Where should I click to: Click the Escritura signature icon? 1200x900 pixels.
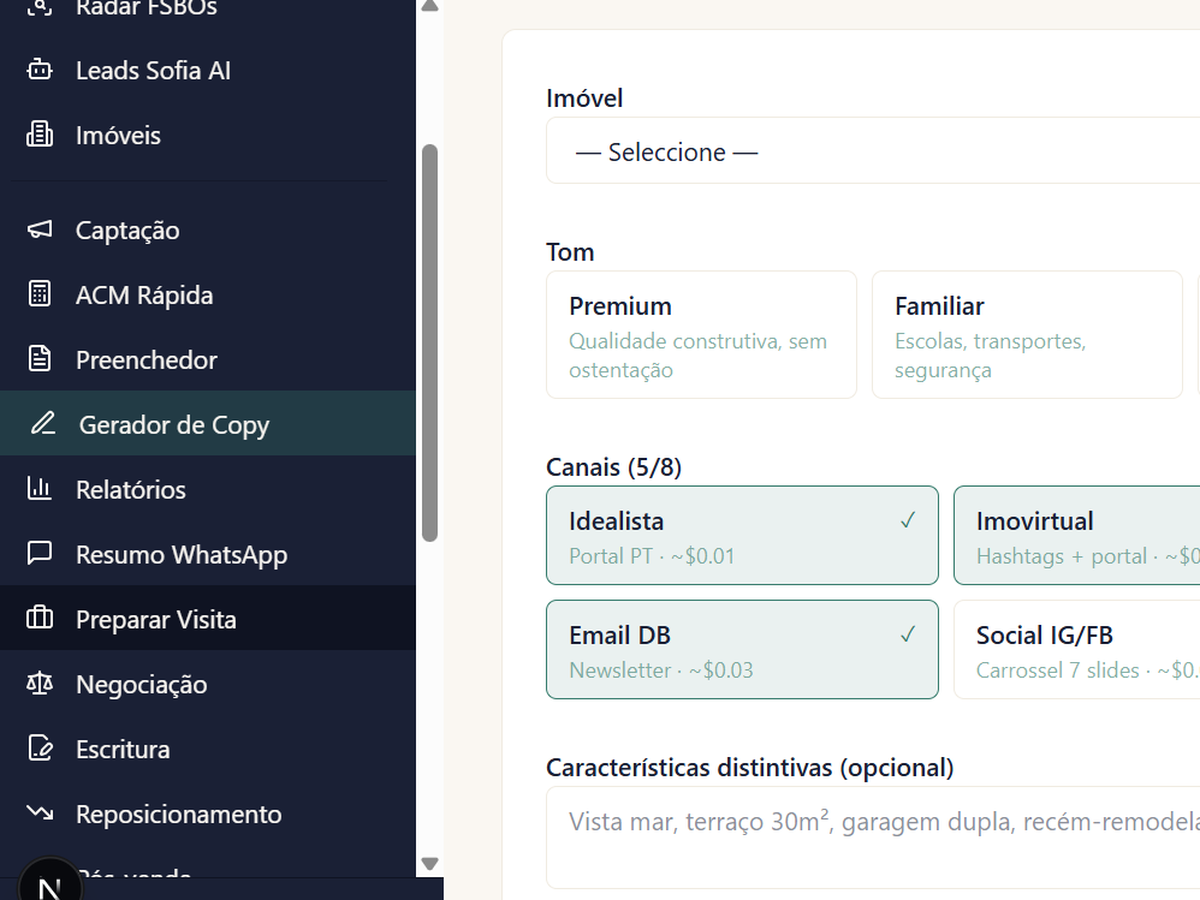39,749
